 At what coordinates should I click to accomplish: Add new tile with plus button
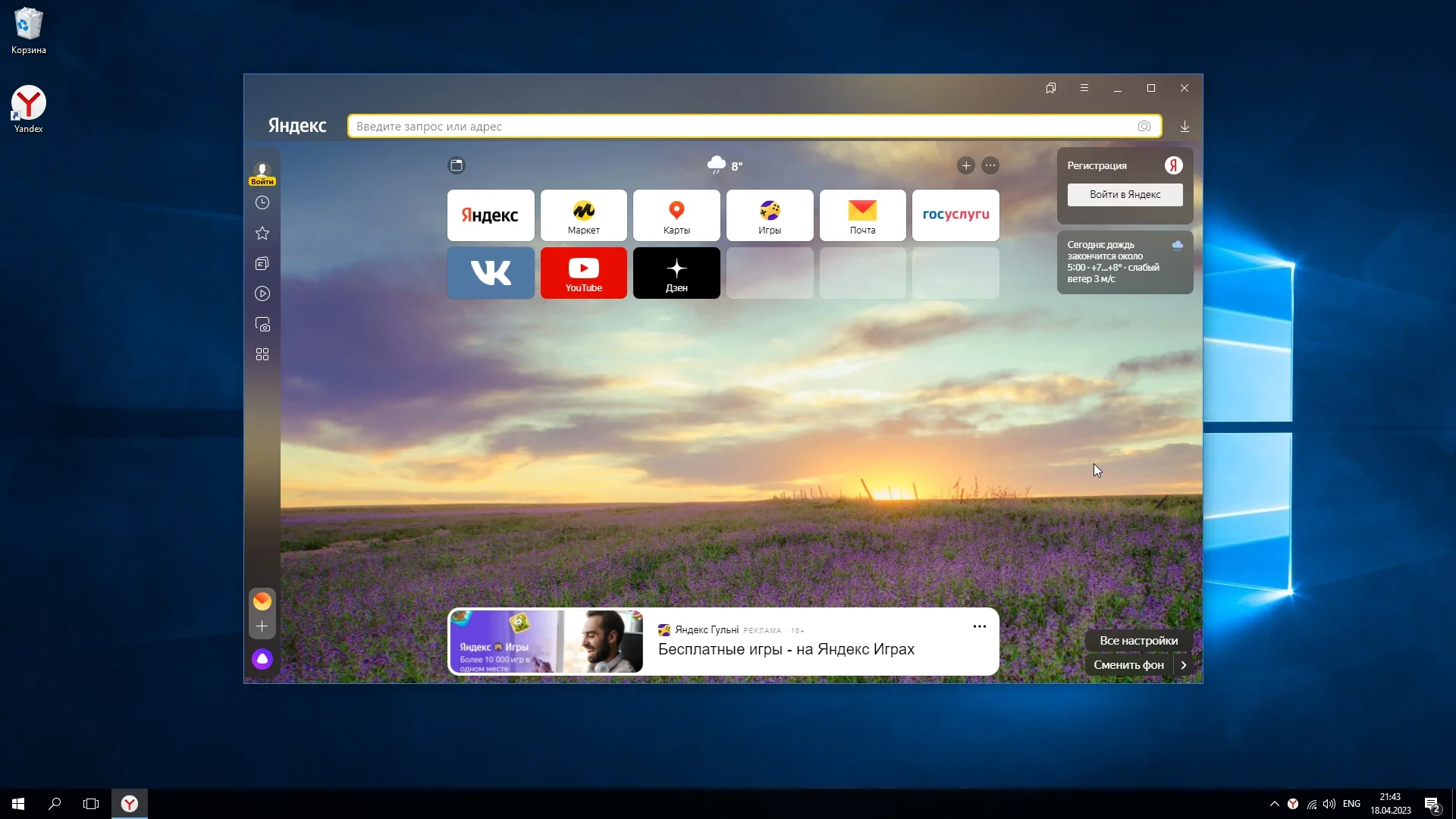pos(965,165)
